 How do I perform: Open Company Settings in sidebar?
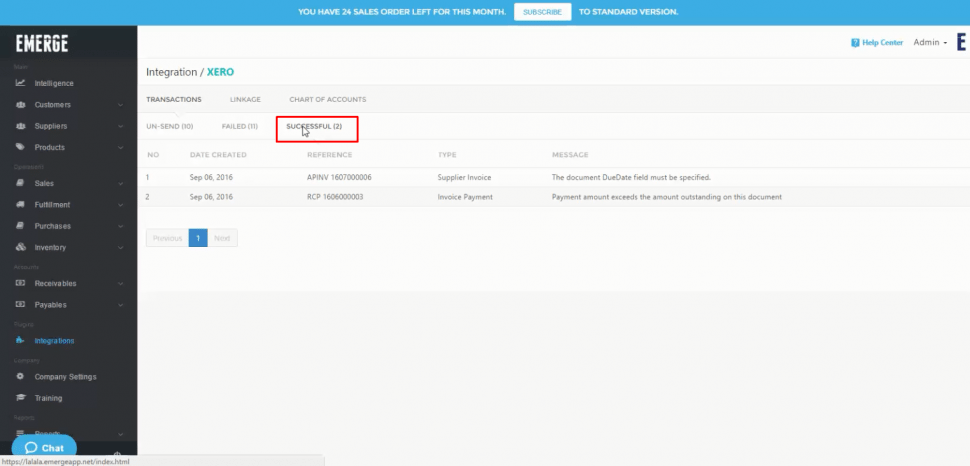pos(66,376)
